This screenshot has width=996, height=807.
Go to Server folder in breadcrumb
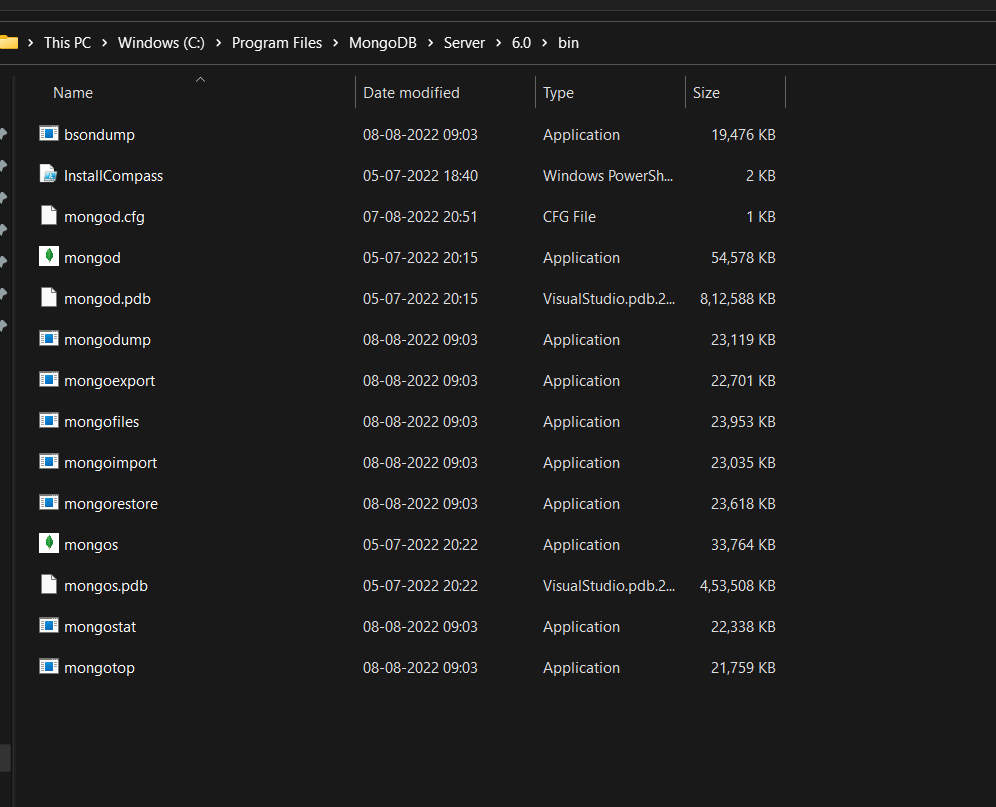point(463,43)
